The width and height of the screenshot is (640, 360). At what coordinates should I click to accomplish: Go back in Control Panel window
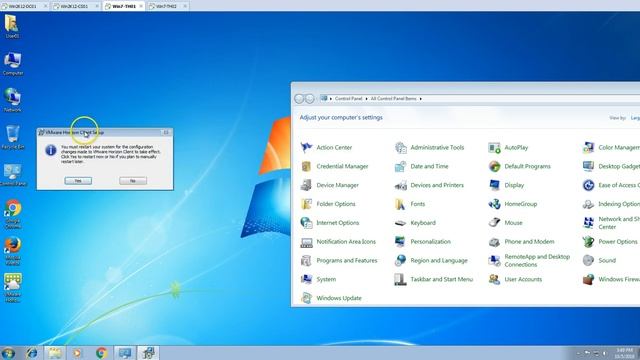pyautogui.click(x=299, y=98)
